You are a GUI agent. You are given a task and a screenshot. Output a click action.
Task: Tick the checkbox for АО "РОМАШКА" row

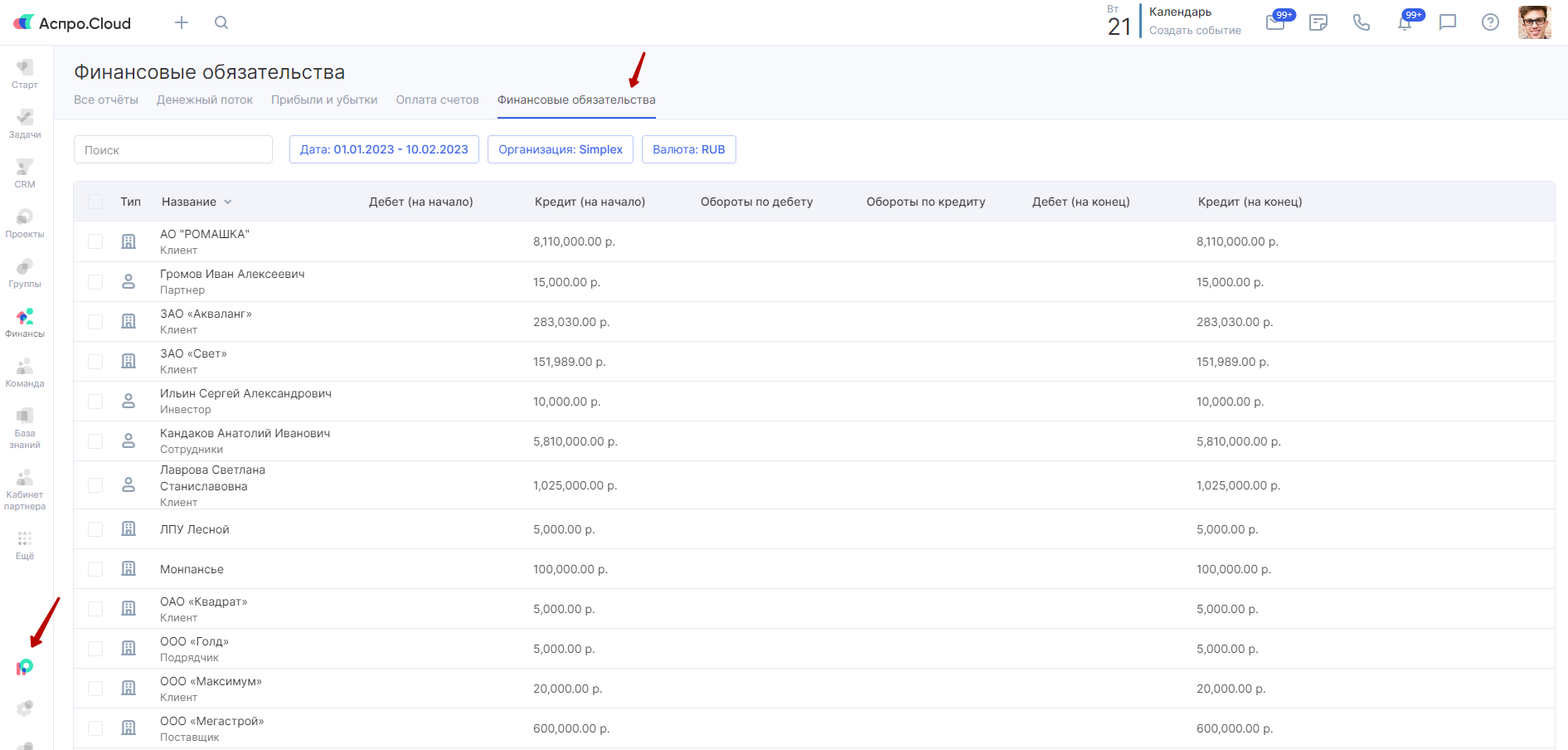coord(95,241)
